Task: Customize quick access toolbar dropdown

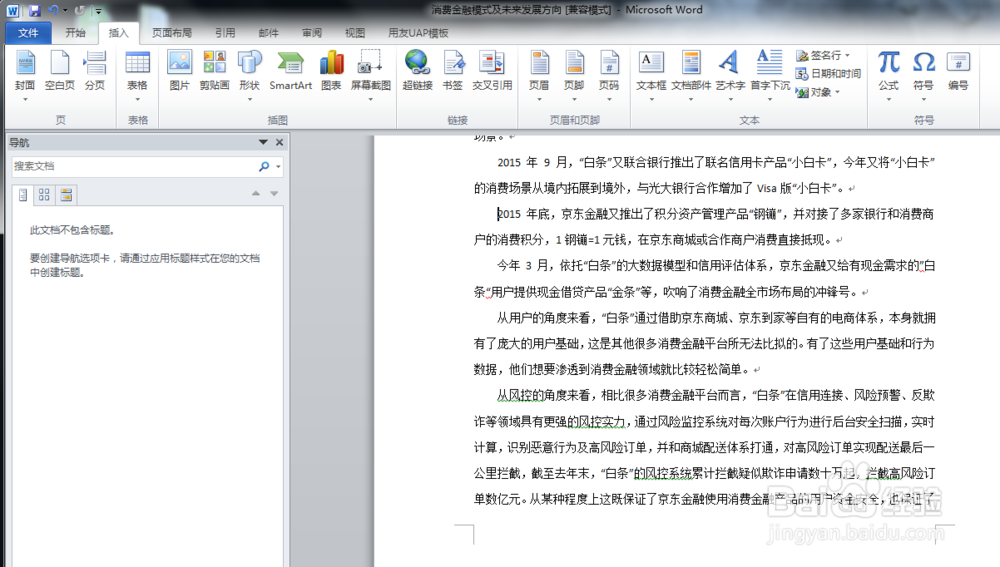Action: [x=98, y=11]
